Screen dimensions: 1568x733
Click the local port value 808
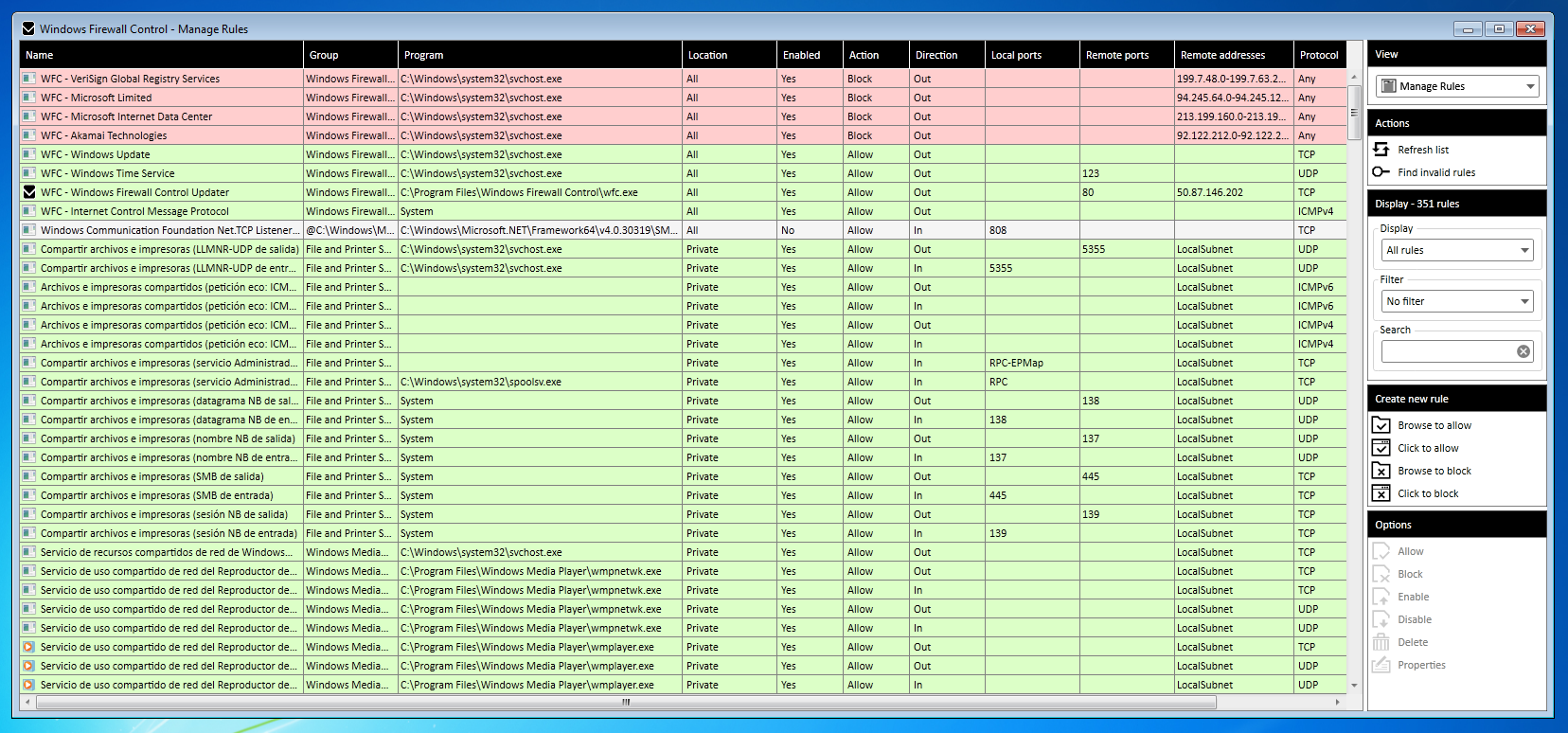(998, 230)
